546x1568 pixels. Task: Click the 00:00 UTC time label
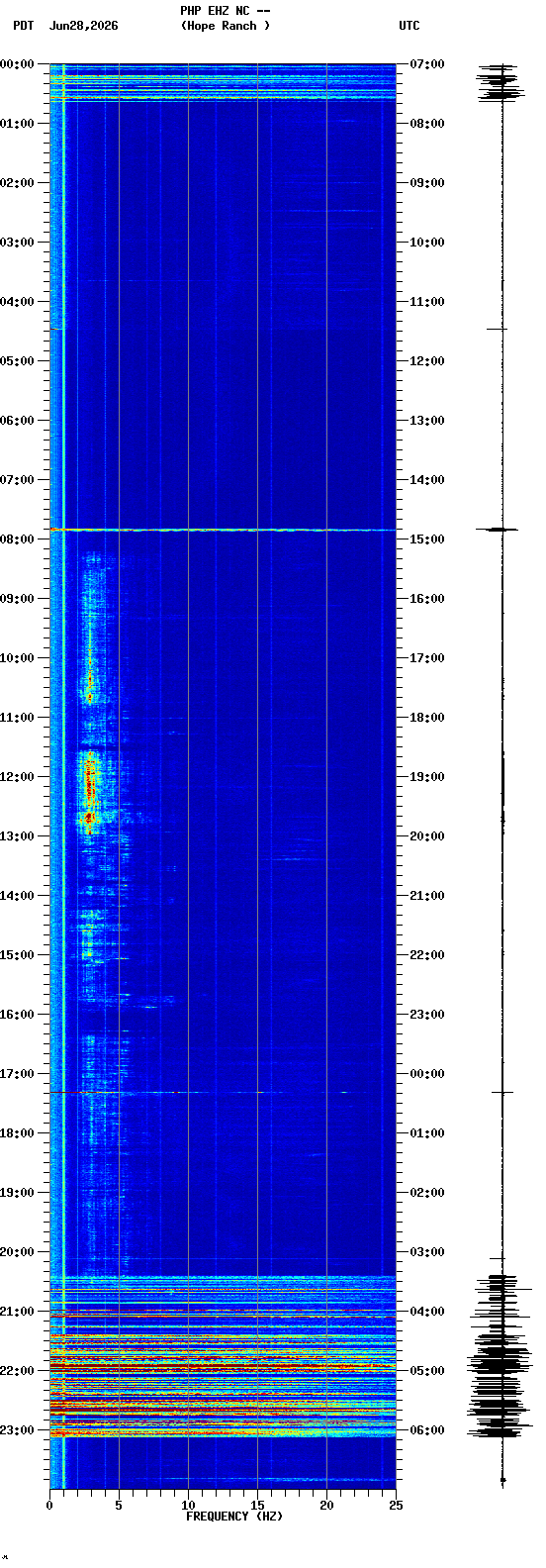coord(426,1073)
